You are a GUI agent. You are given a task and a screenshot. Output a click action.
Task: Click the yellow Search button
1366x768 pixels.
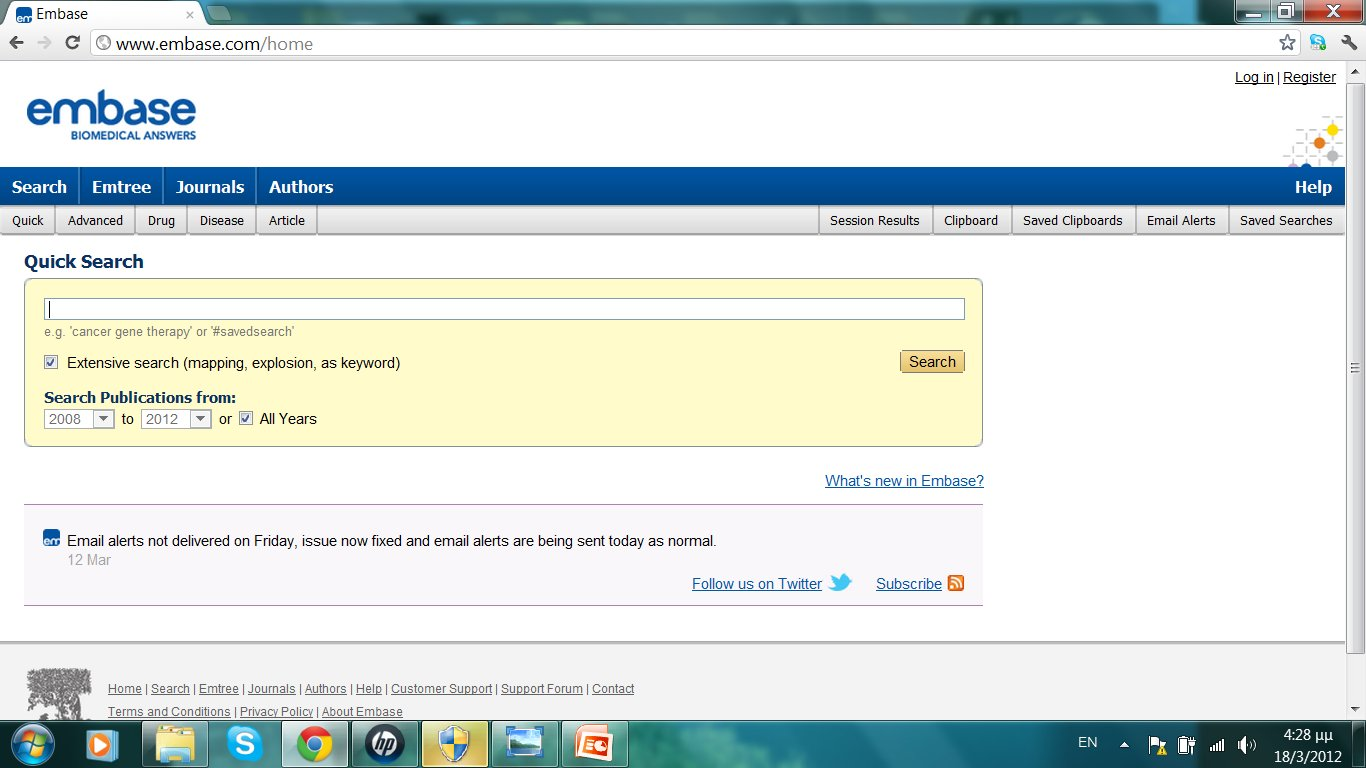[932, 362]
